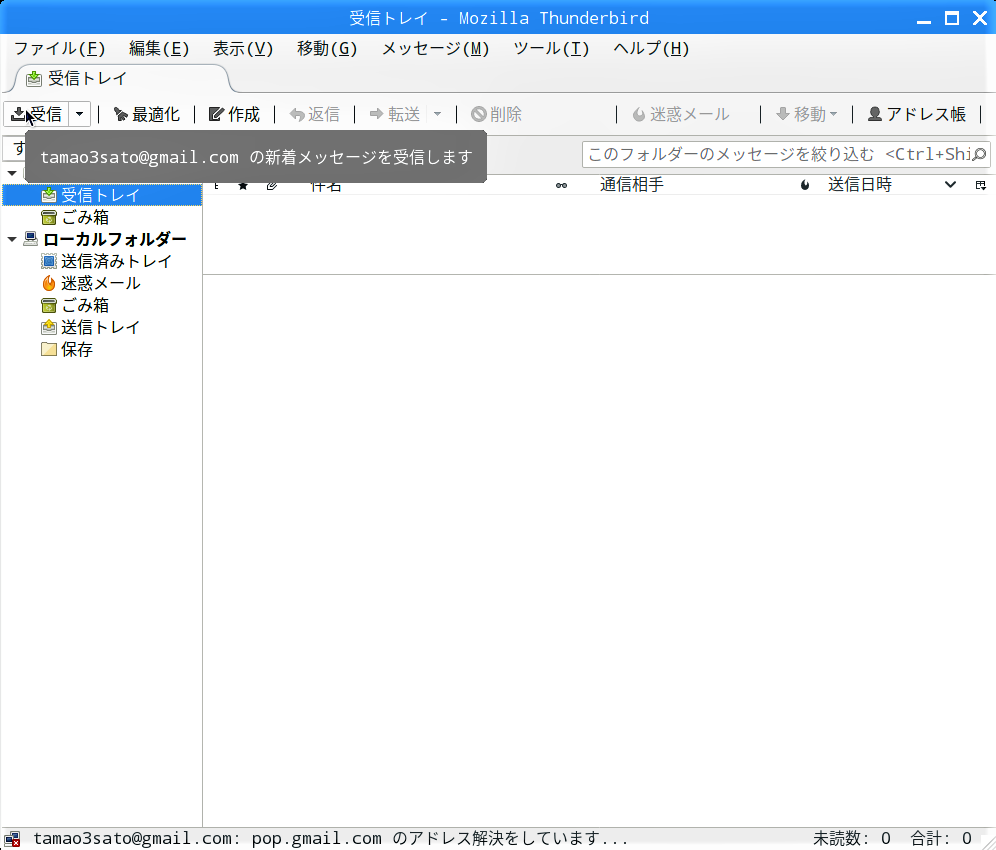The height and width of the screenshot is (850, 996).
Task: Click the message filter search field
Action: (x=786, y=154)
